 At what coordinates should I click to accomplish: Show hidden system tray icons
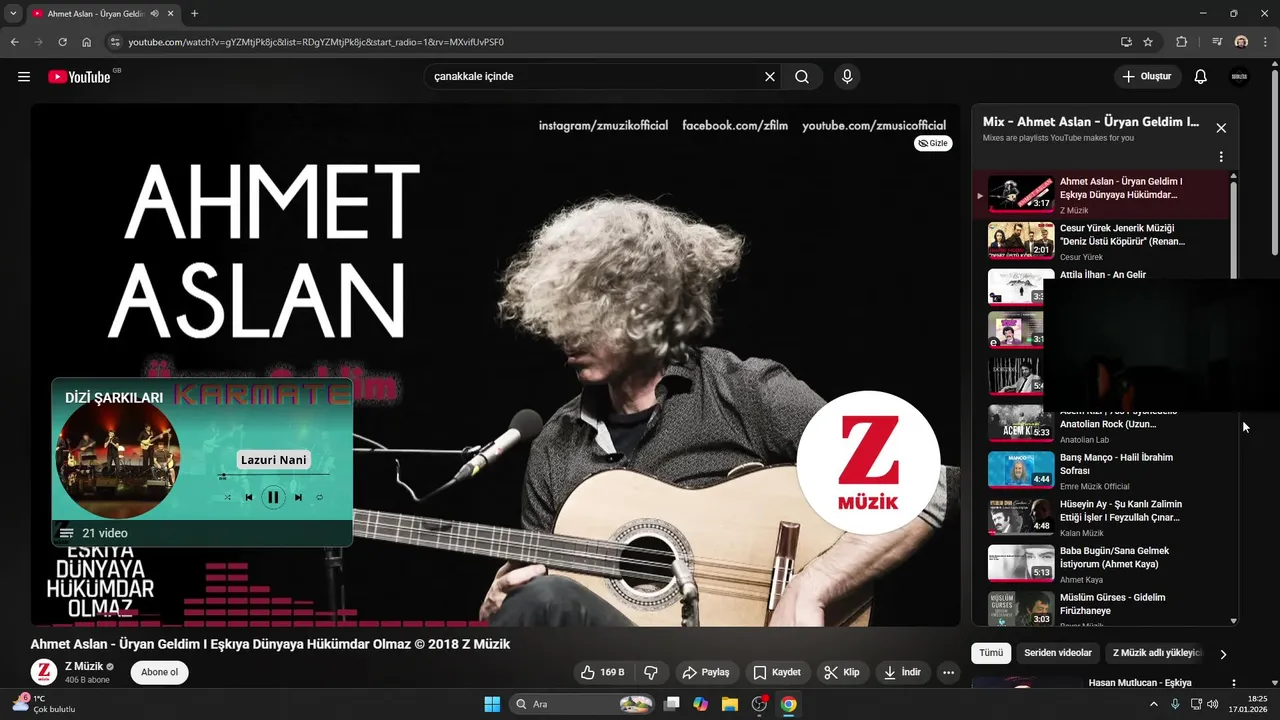coord(1155,704)
